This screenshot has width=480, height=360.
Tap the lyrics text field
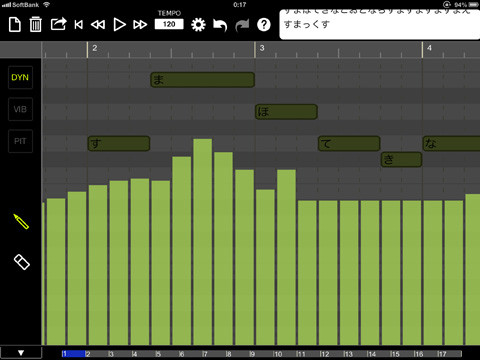click(380, 24)
